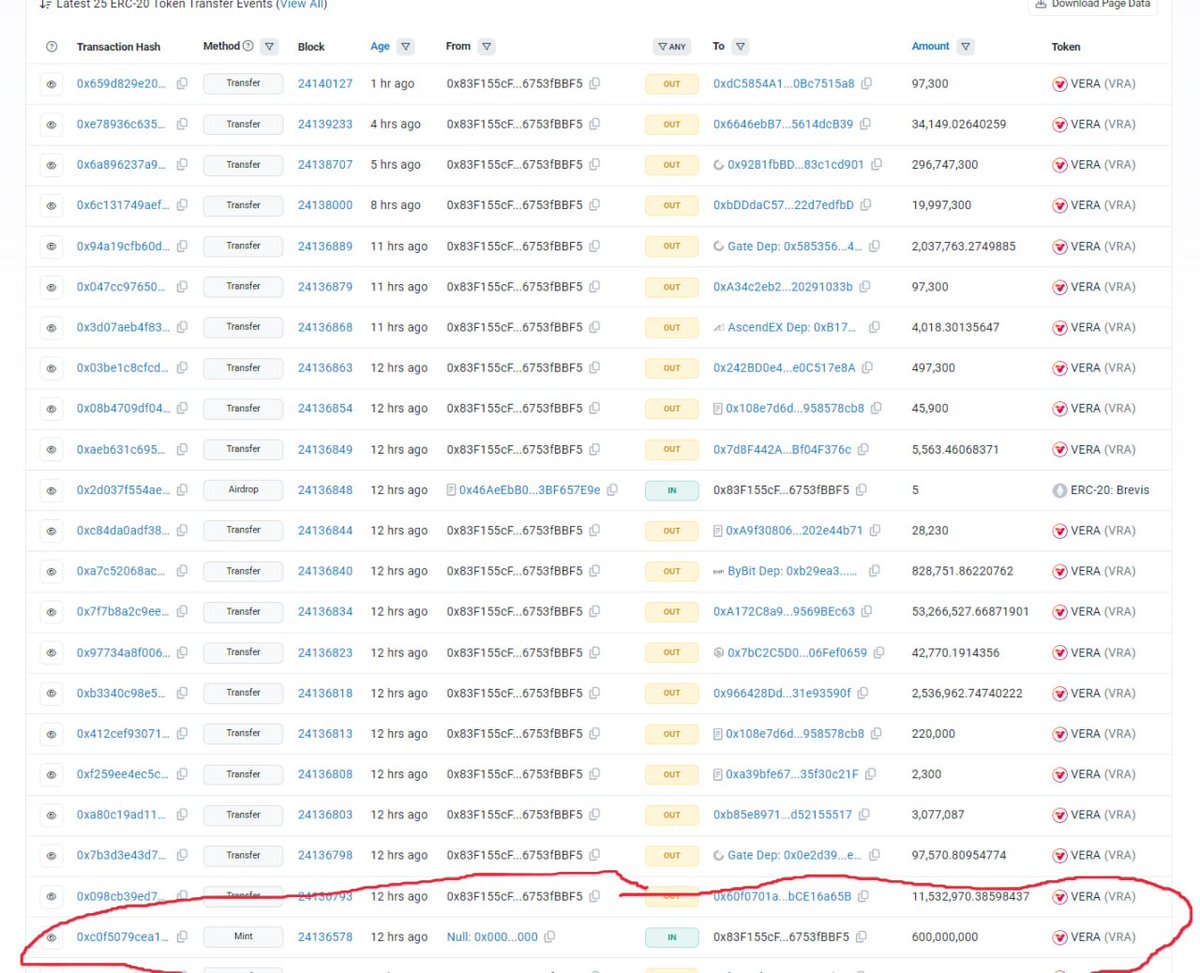1200x973 pixels.
Task: Copy transaction hash 0x659d829e20
Action: 182,84
